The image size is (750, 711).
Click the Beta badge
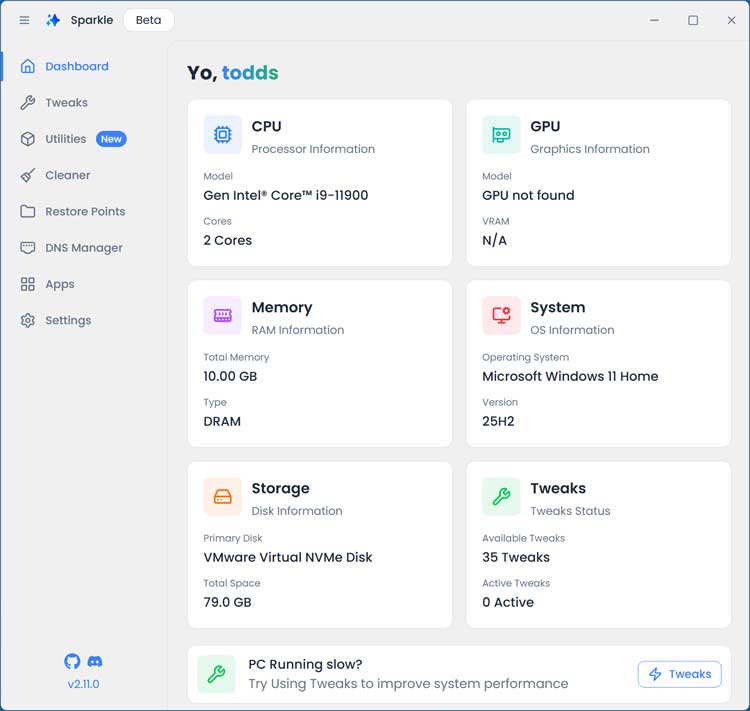148,20
